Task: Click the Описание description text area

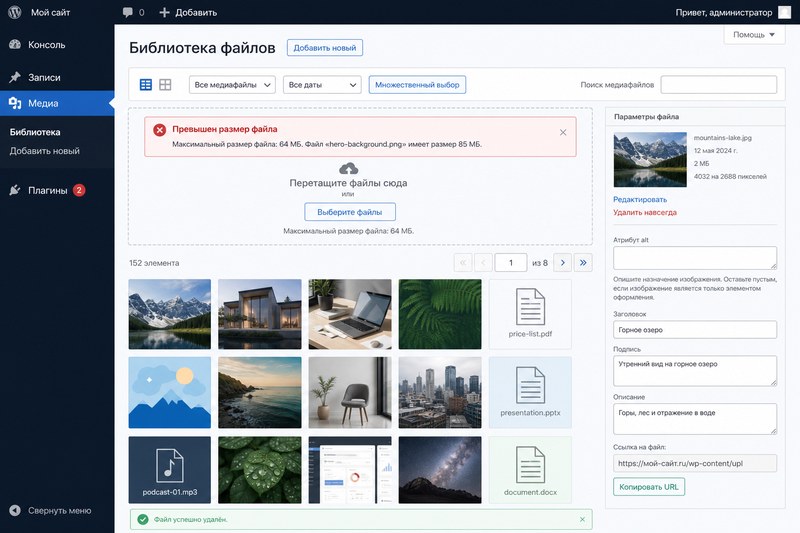Action: 695,419
